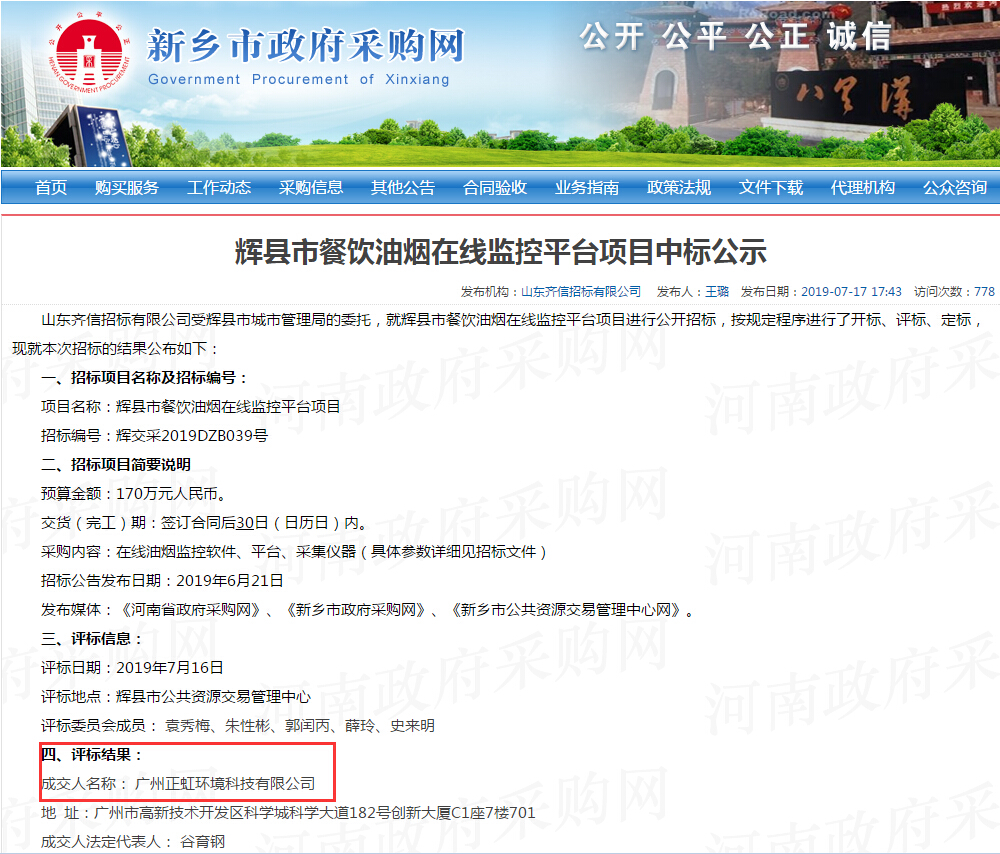Go to 政策法规 in the nav bar
Image resolution: width=1000 pixels, height=854 pixels.
pyautogui.click(x=679, y=188)
